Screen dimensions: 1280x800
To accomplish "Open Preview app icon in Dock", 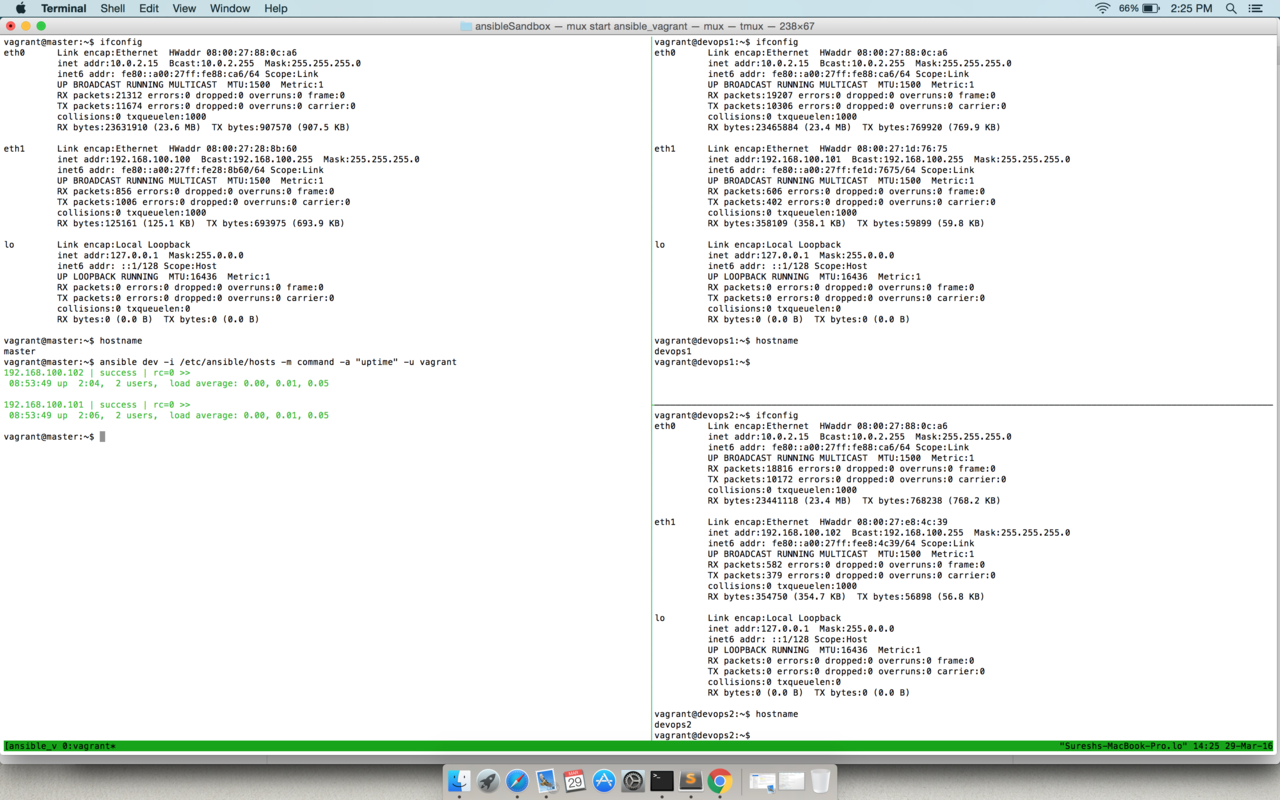I will coord(546,780).
